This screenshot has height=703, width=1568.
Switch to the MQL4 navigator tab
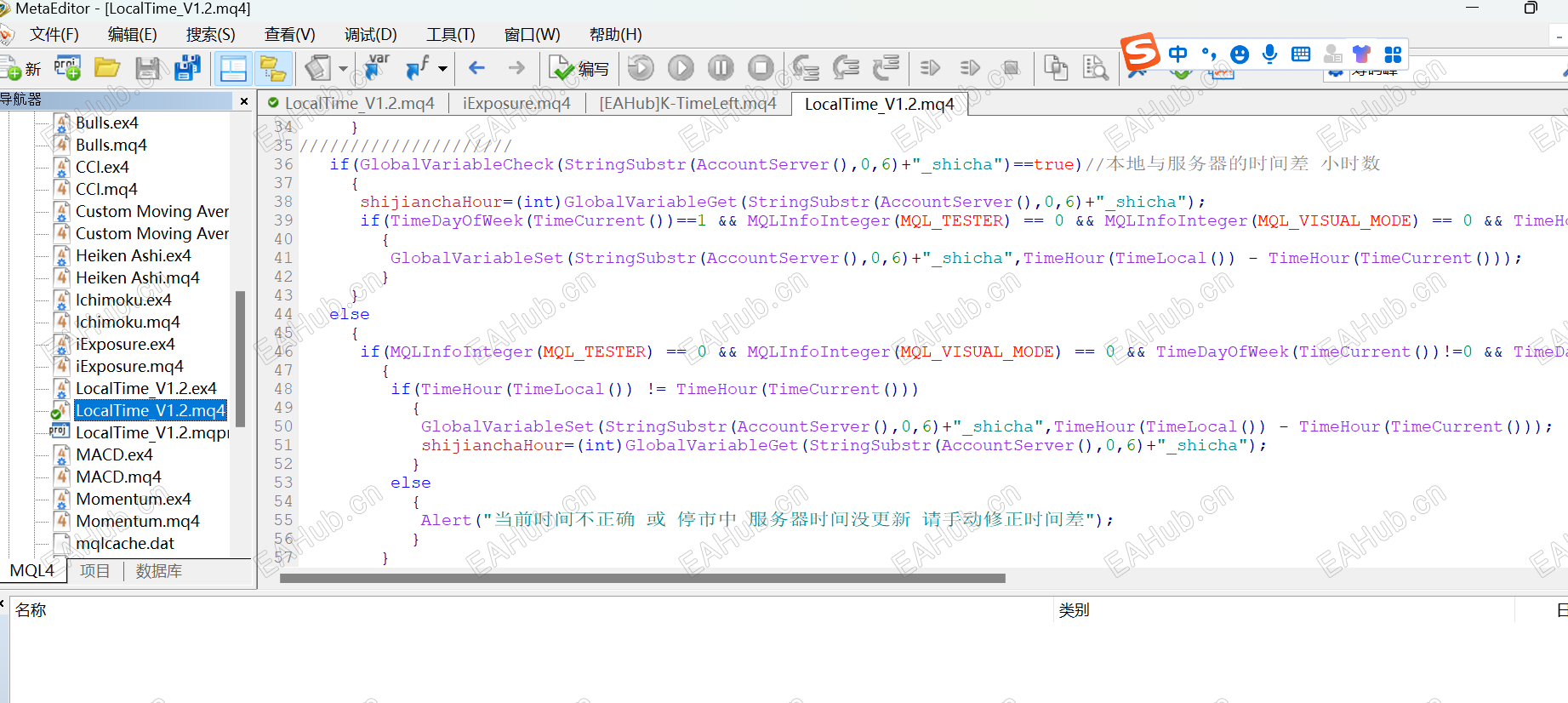pyautogui.click(x=32, y=570)
